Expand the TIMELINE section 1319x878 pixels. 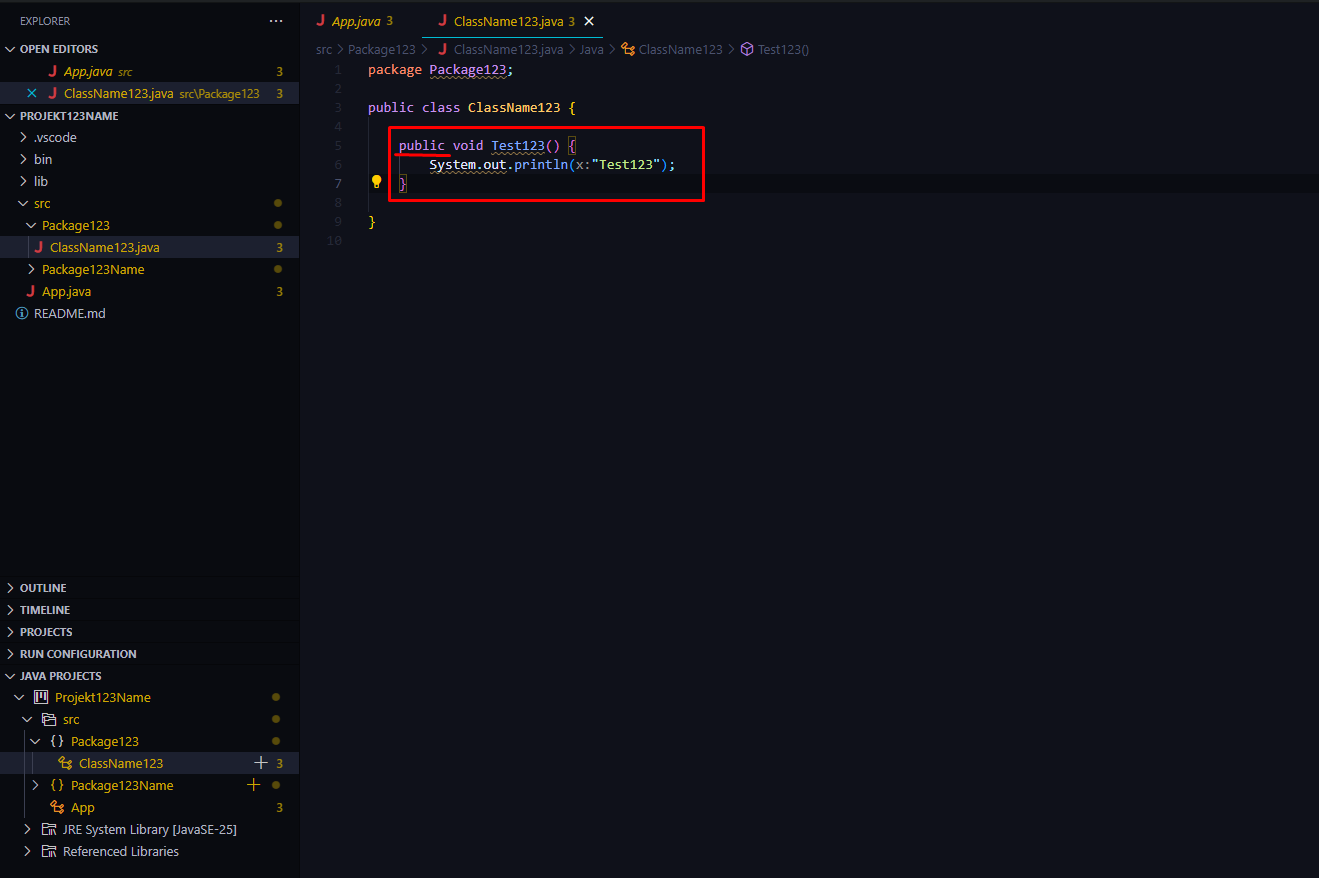click(x=45, y=610)
